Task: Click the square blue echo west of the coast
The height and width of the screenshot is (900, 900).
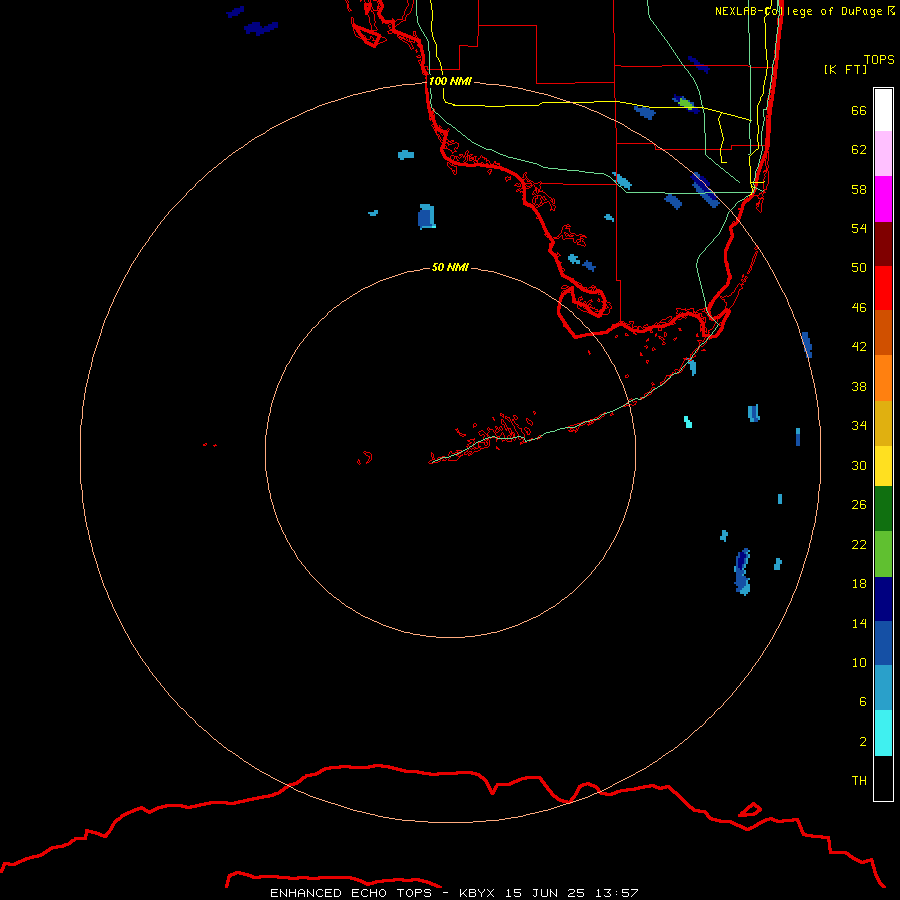Action: coord(426,216)
